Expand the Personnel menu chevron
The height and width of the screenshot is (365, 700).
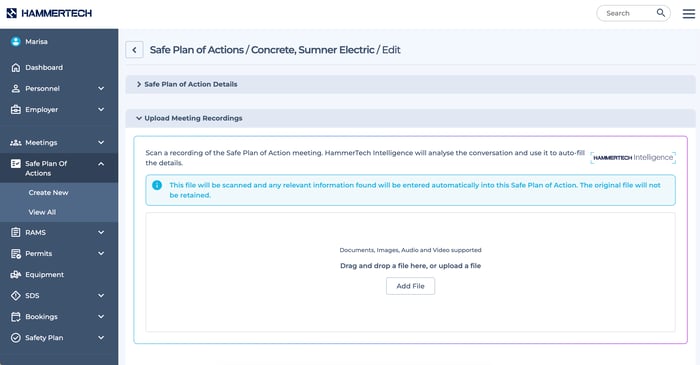[x=101, y=88]
